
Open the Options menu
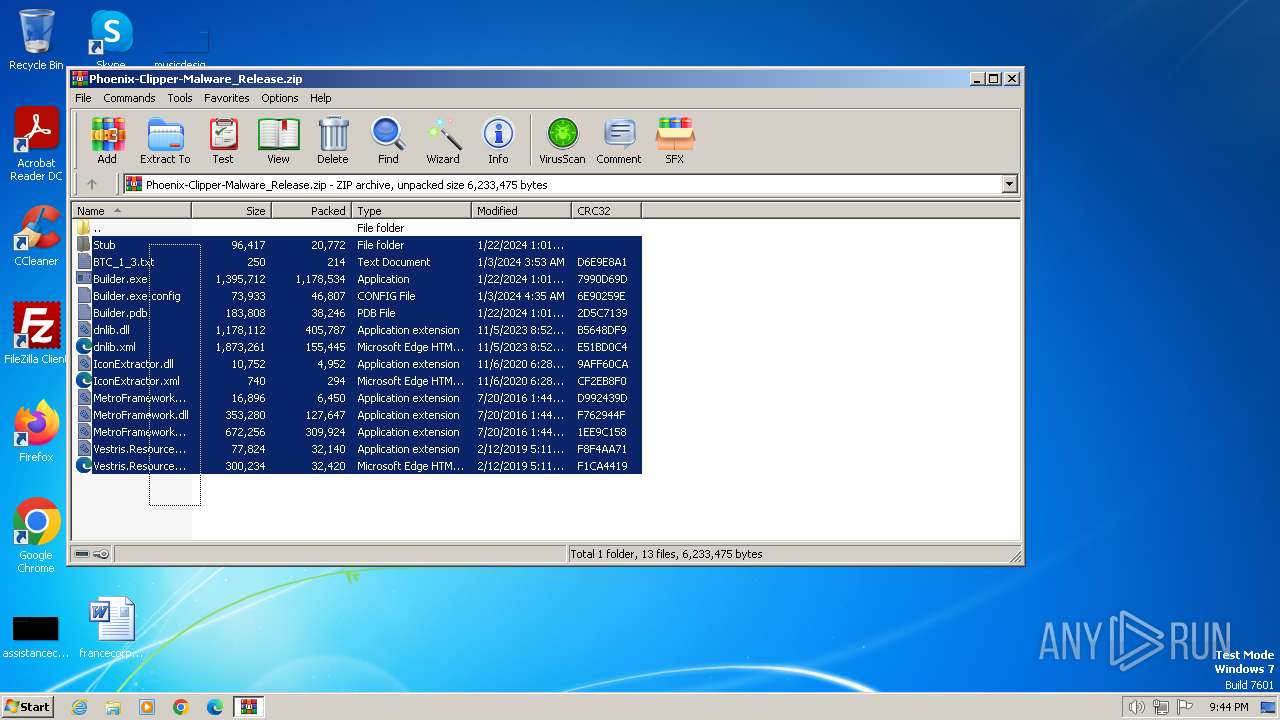(280, 98)
